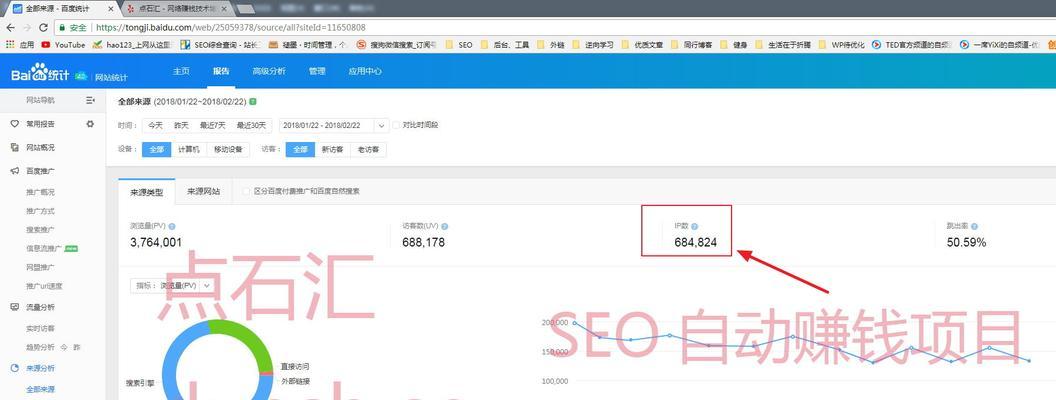
Task: Click the browser address bar URL
Action: (231, 28)
